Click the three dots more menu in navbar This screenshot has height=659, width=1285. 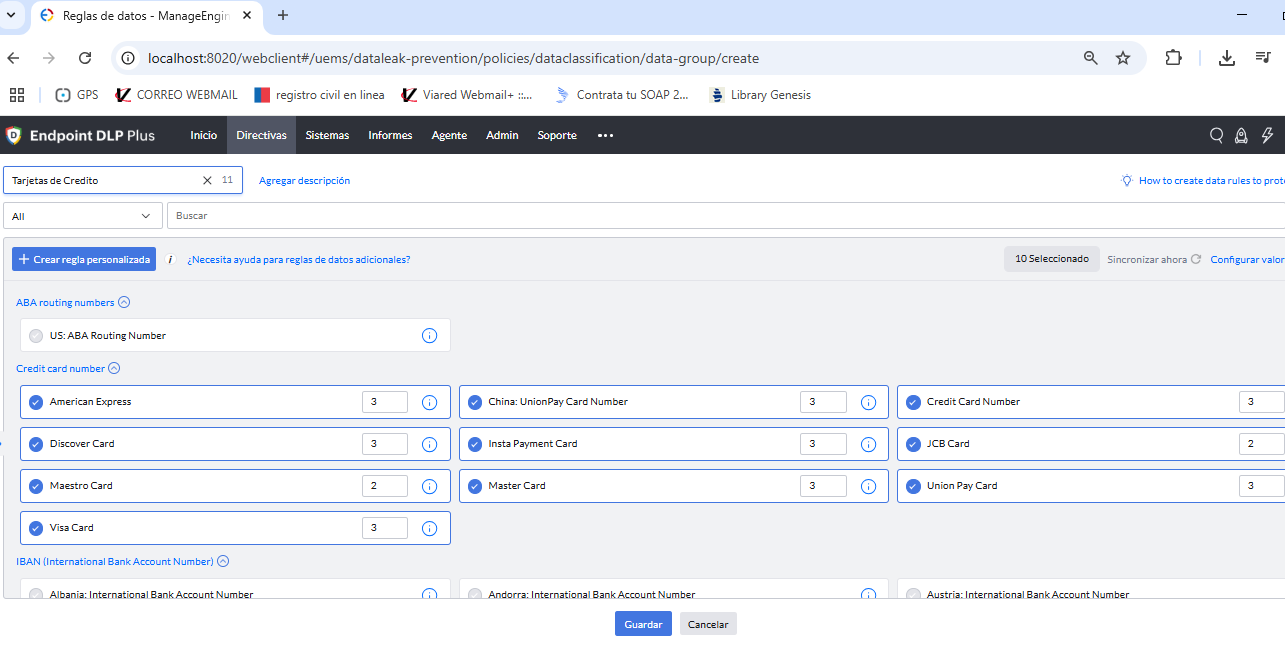(x=605, y=135)
